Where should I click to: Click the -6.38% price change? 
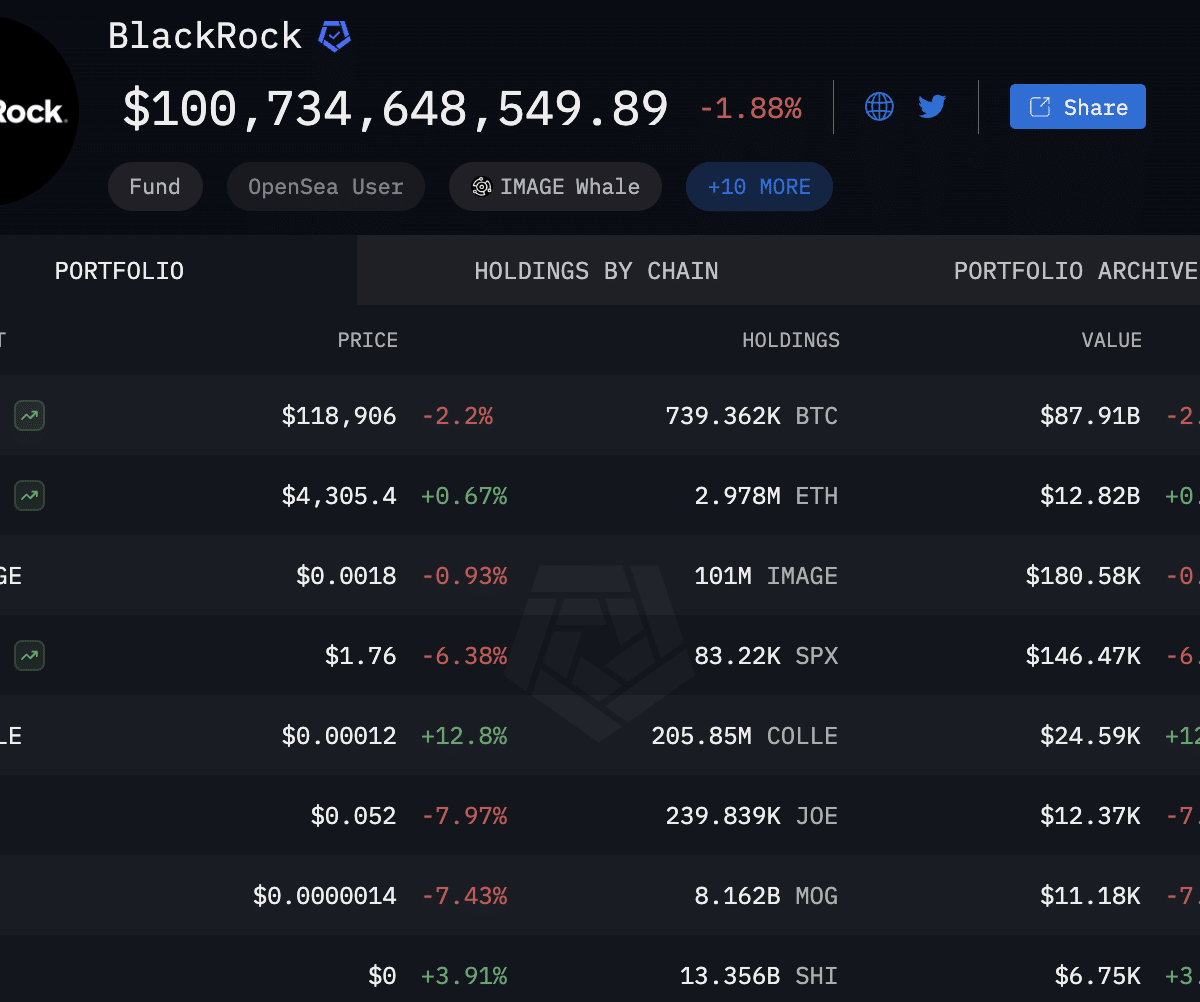click(464, 656)
